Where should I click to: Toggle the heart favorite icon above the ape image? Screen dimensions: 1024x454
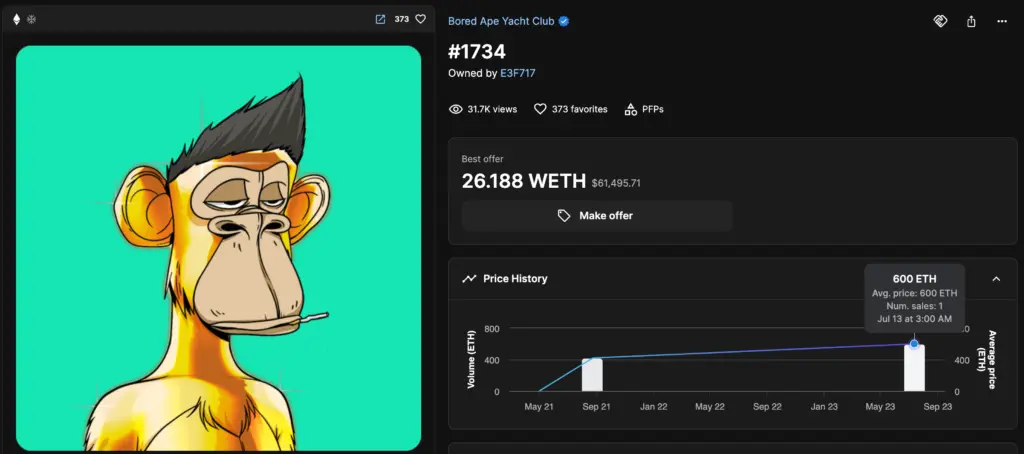coord(421,20)
